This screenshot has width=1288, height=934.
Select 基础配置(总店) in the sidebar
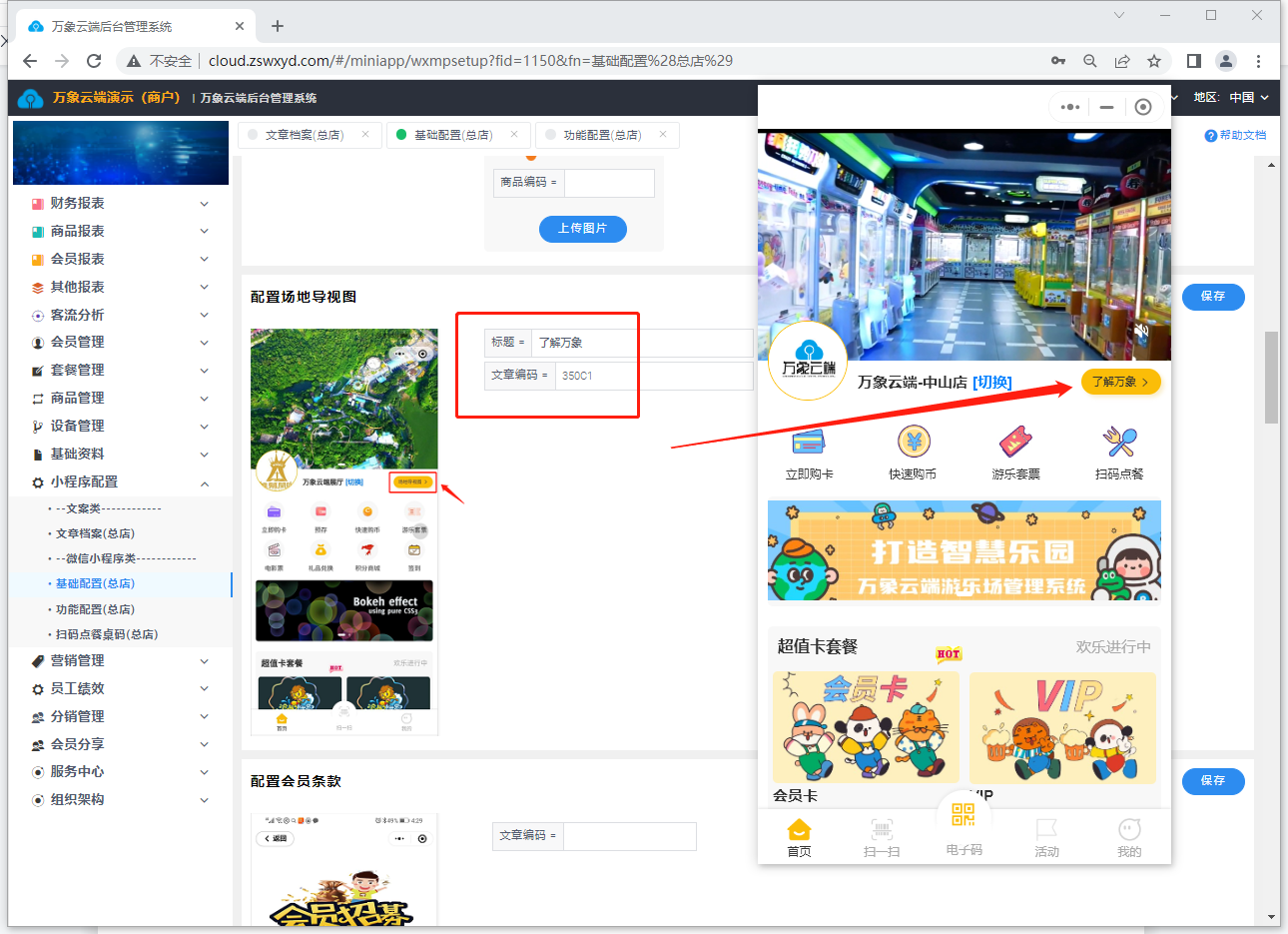[95, 583]
